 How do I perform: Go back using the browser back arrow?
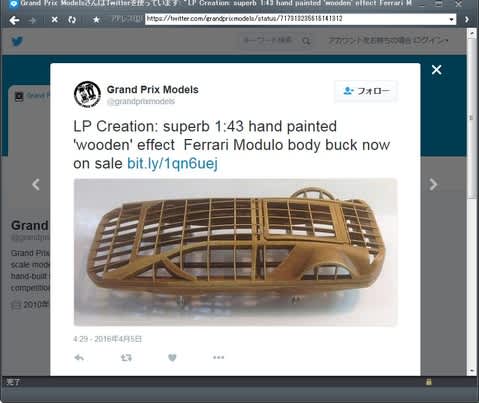[14, 20]
